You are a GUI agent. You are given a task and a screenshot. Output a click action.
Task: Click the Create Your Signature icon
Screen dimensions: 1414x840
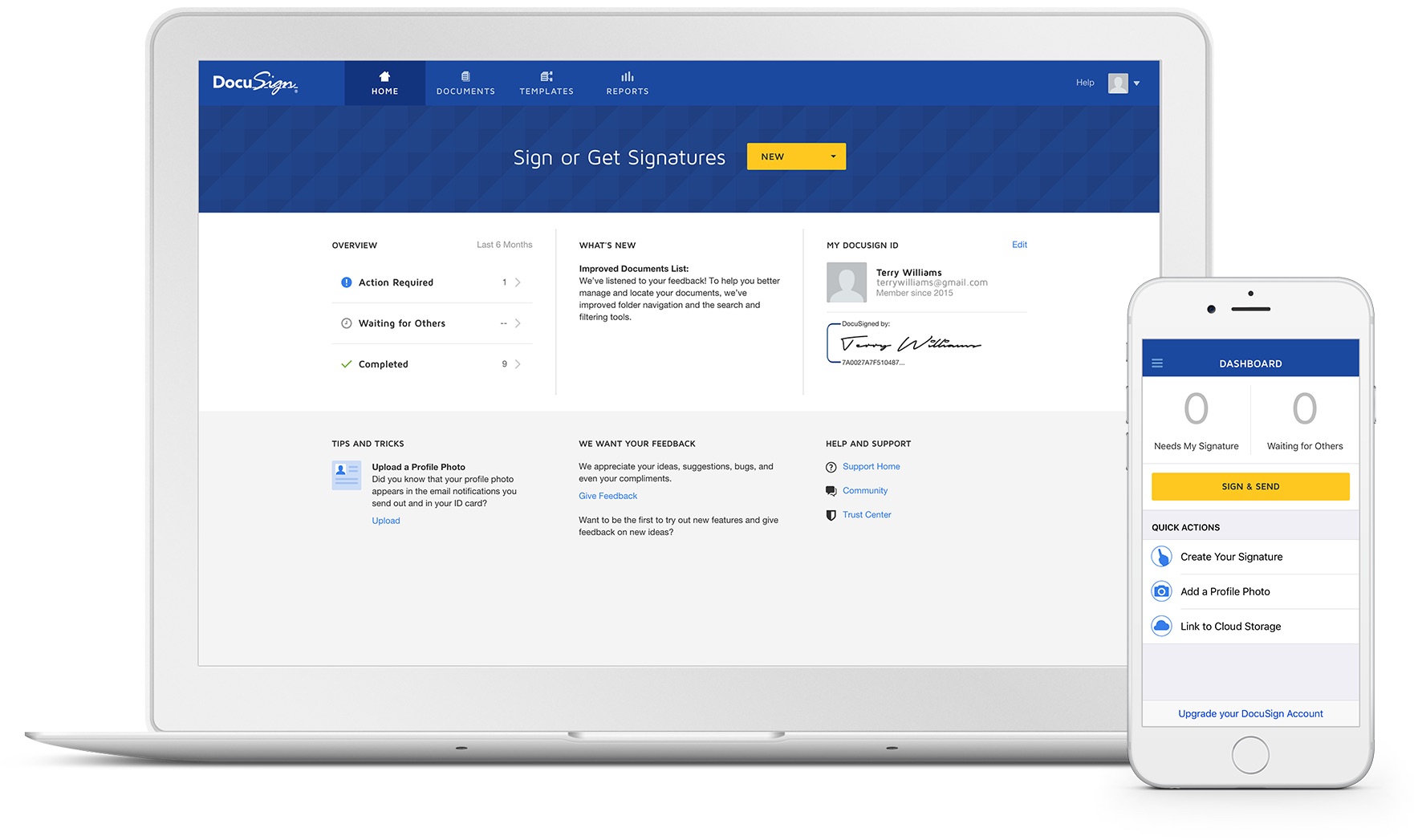1161,557
